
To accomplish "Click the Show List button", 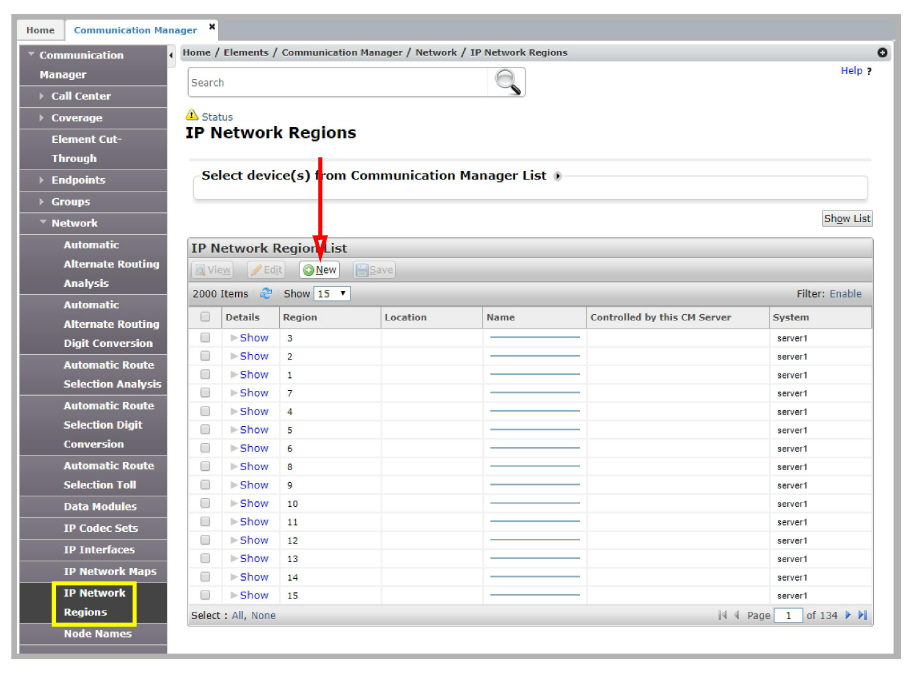I will (846, 218).
